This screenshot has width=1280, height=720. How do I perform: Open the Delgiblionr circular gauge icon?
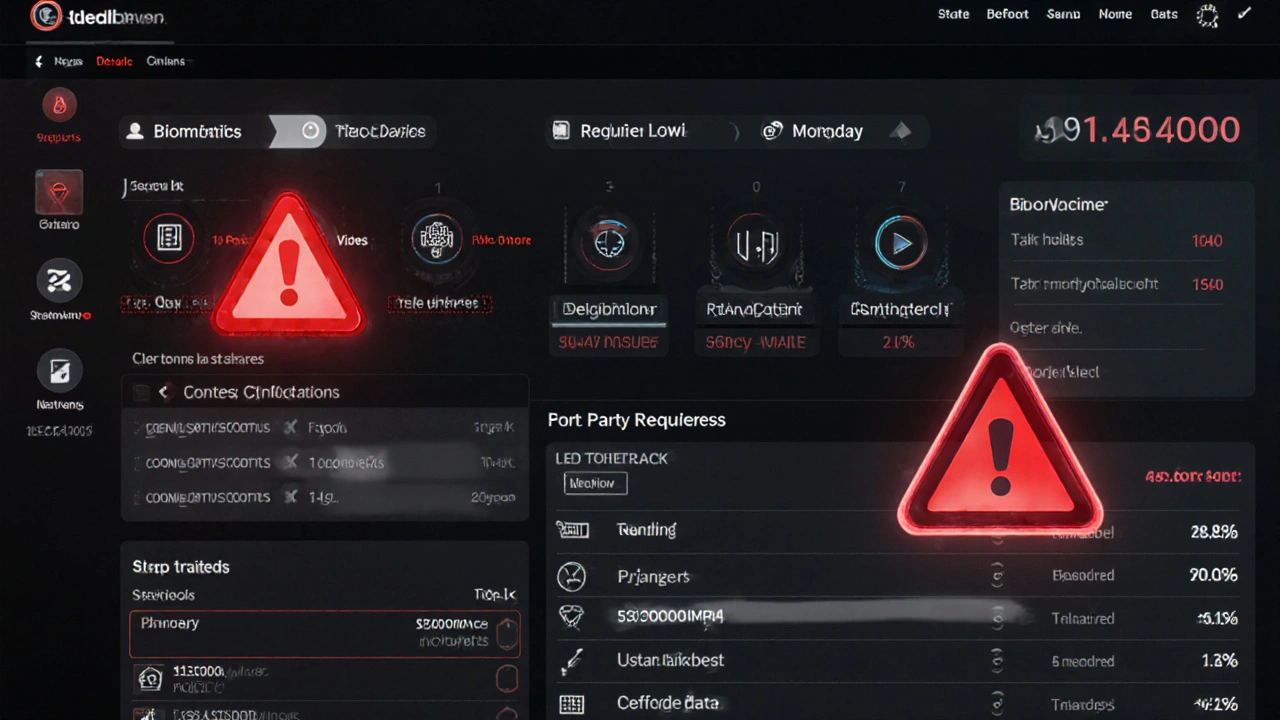[609, 243]
